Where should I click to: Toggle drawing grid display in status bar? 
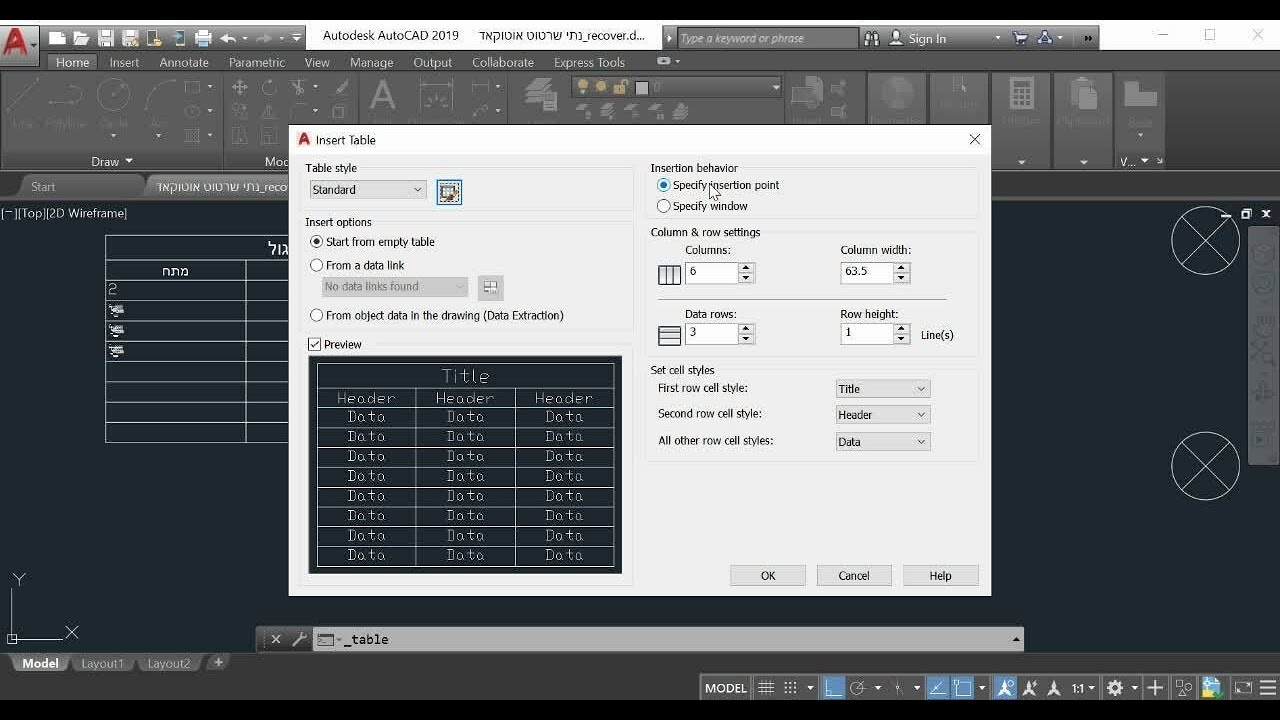click(766, 688)
